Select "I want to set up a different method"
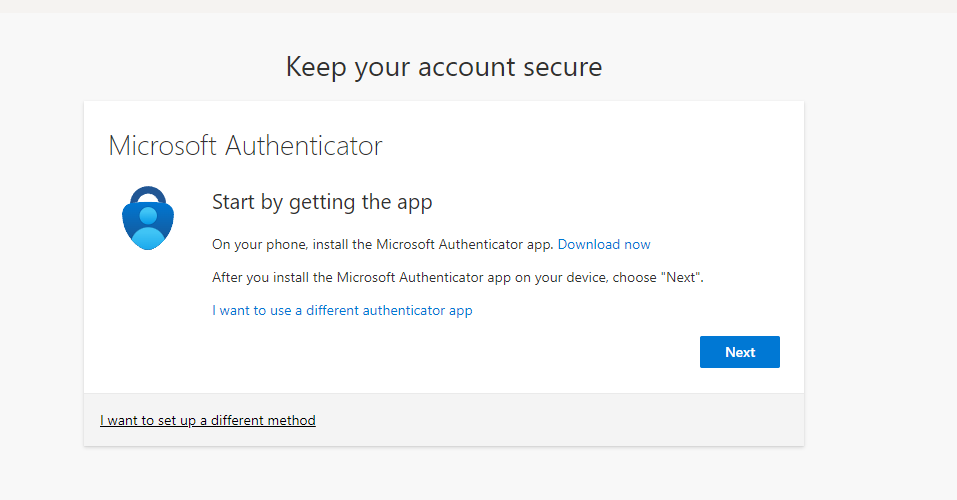The height and width of the screenshot is (500, 957). (208, 420)
